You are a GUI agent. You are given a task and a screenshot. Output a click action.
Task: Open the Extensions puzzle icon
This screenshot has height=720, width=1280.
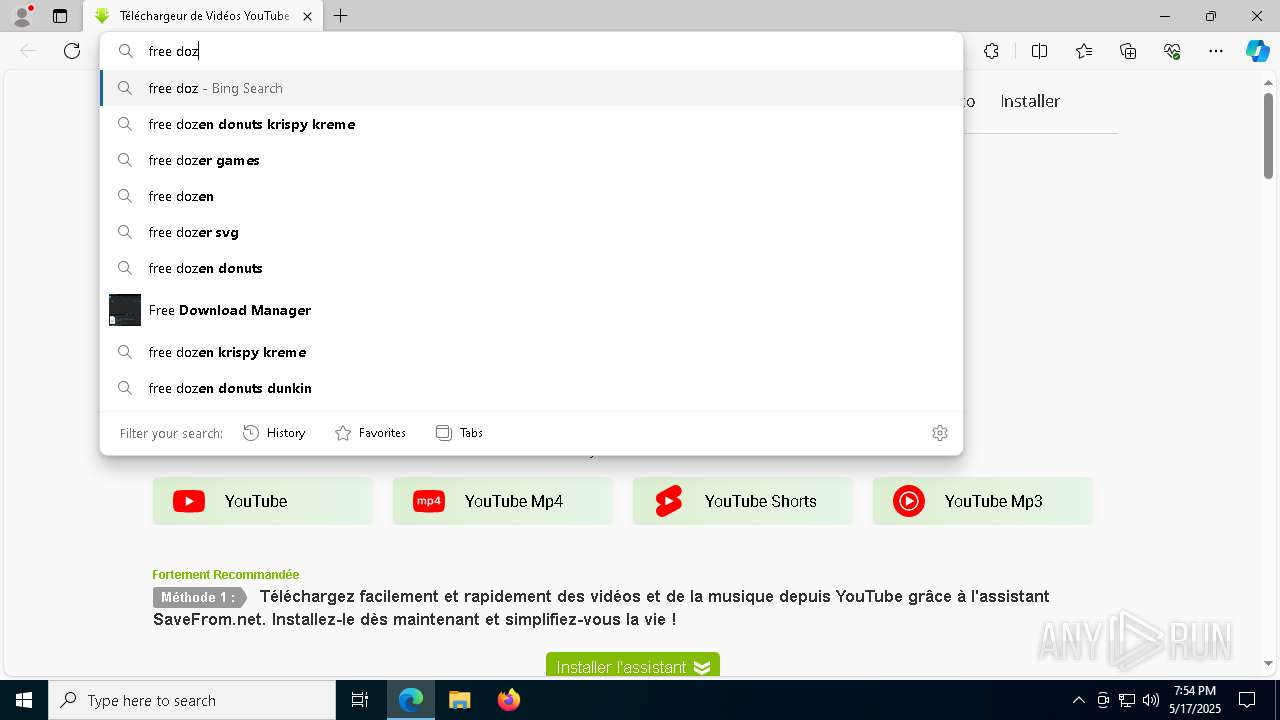(x=991, y=51)
